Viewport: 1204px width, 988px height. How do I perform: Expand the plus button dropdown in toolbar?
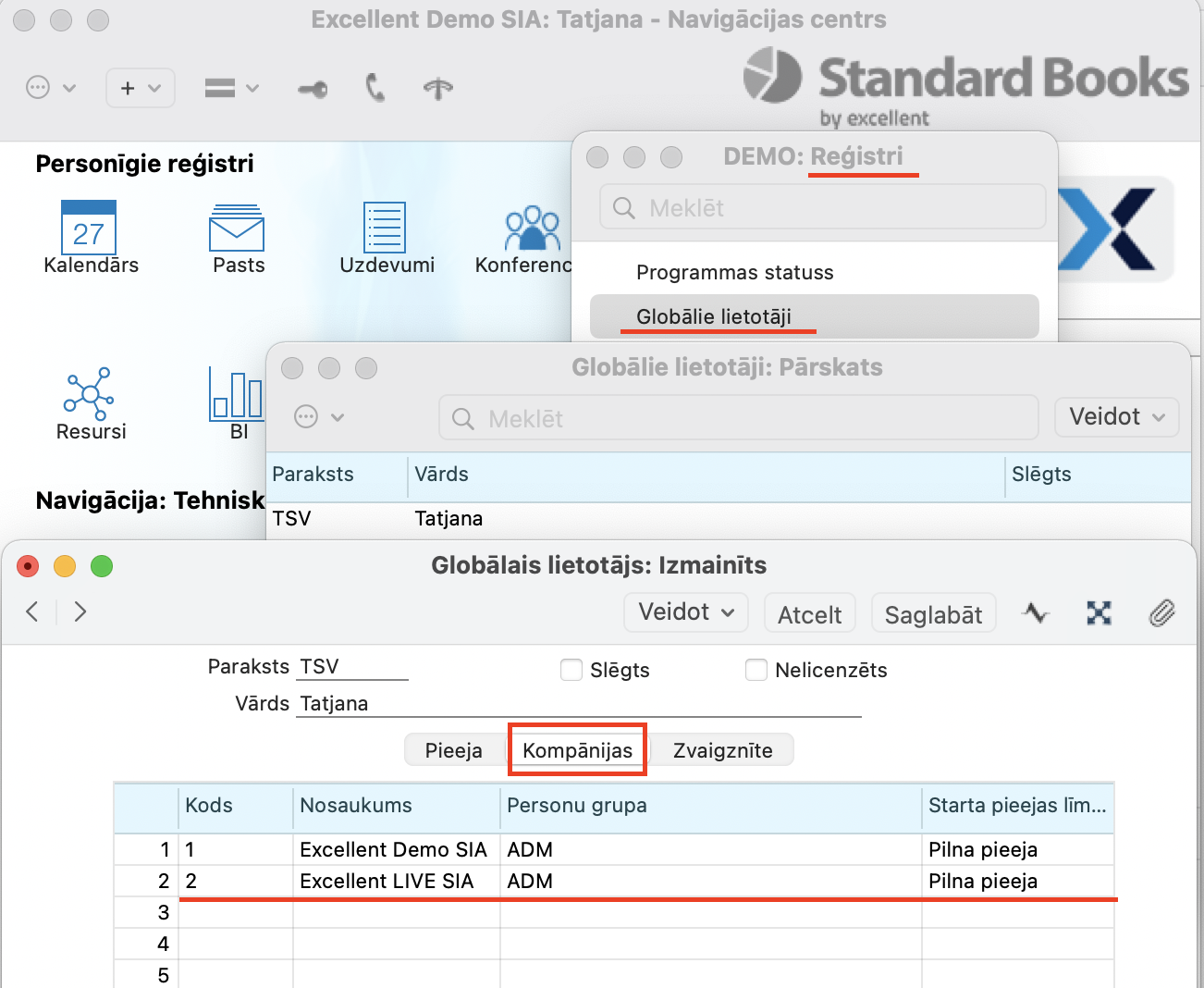pyautogui.click(x=141, y=88)
